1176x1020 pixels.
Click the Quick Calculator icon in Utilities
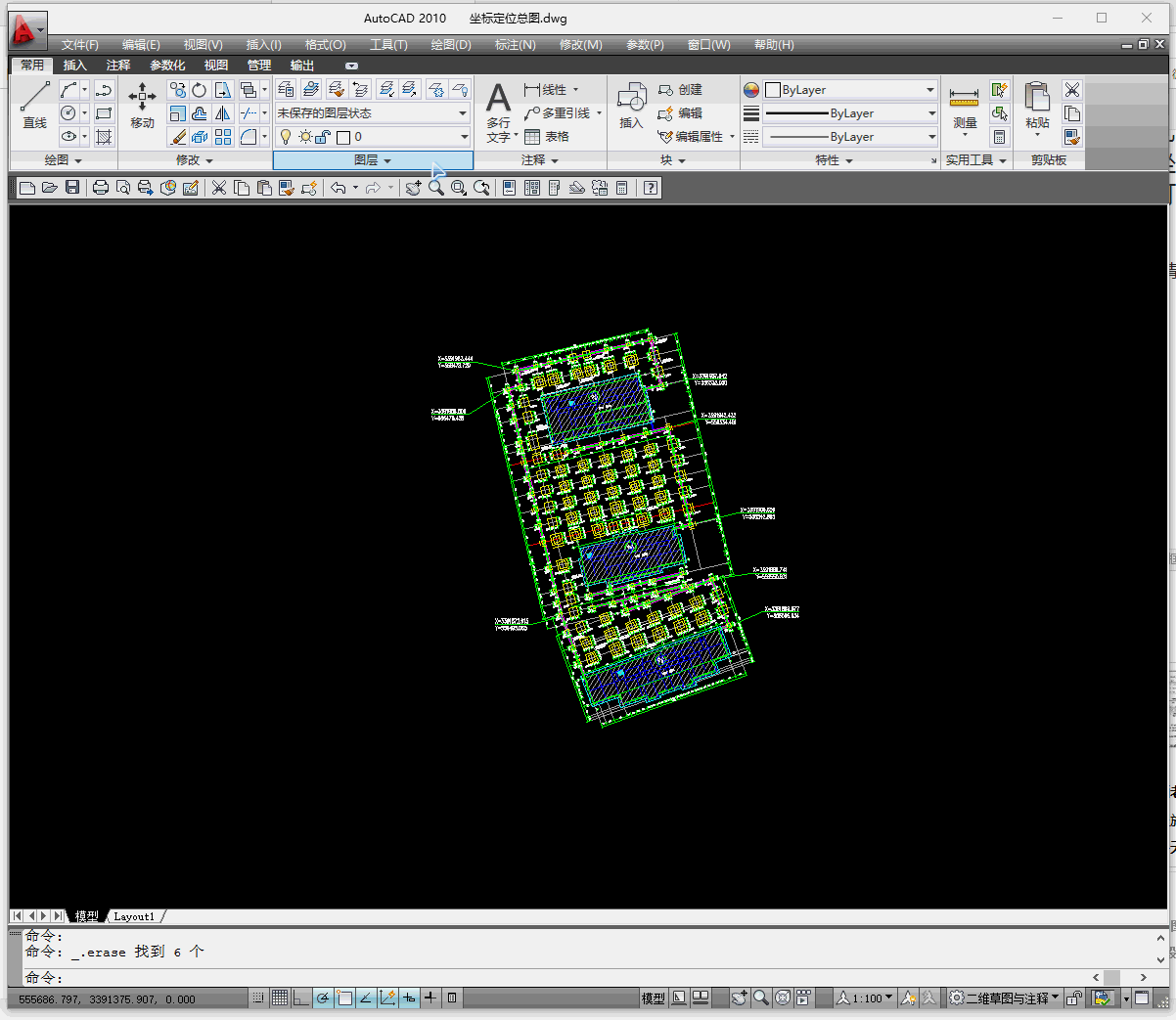(999, 137)
